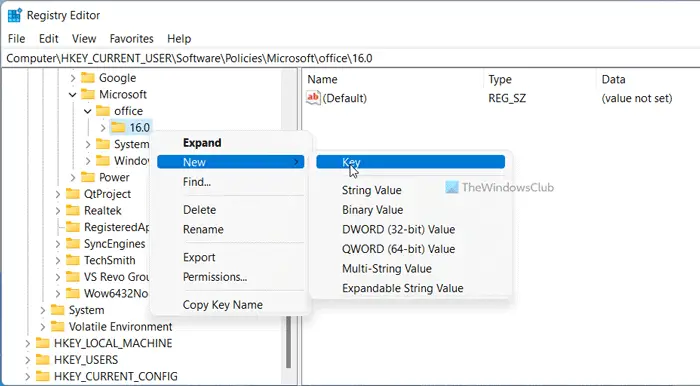Open the View menu

click(84, 39)
